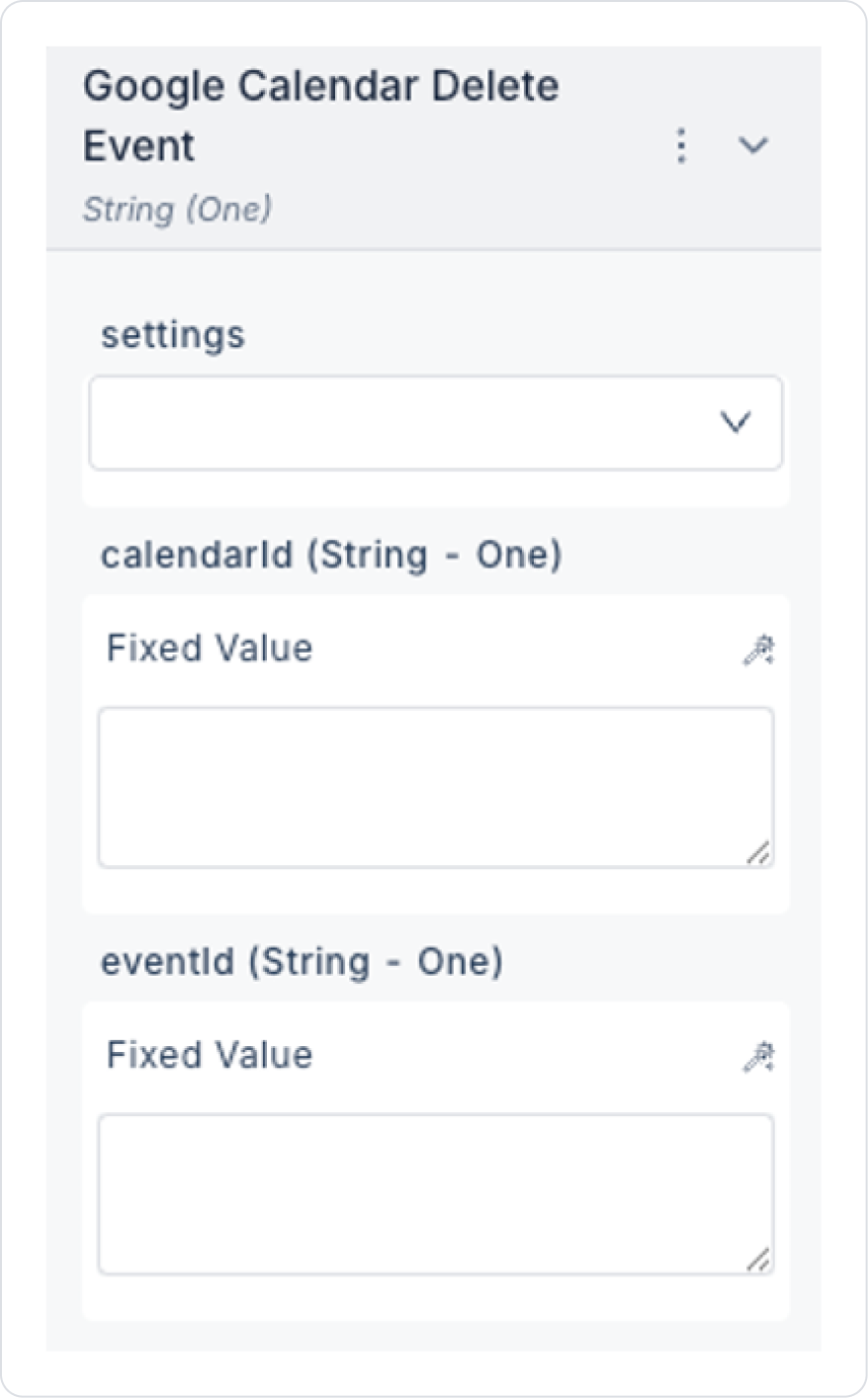This screenshot has height=1398, width=868.
Task: Click the eventId textarea resize handle
Action: point(758,1260)
